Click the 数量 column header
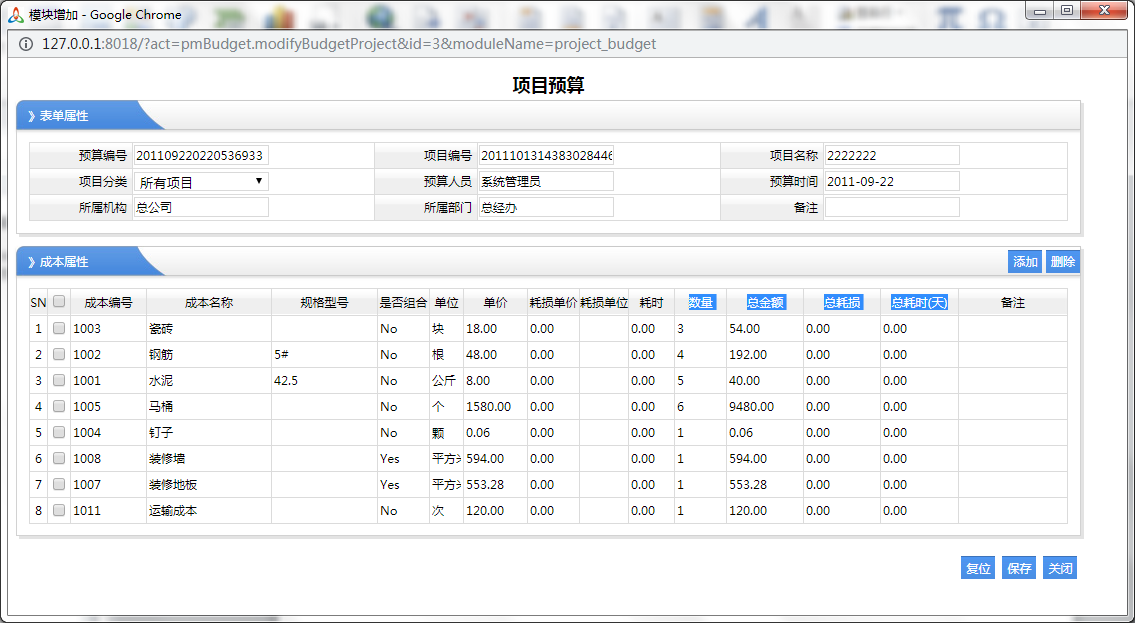The height and width of the screenshot is (623, 1135). [701, 302]
